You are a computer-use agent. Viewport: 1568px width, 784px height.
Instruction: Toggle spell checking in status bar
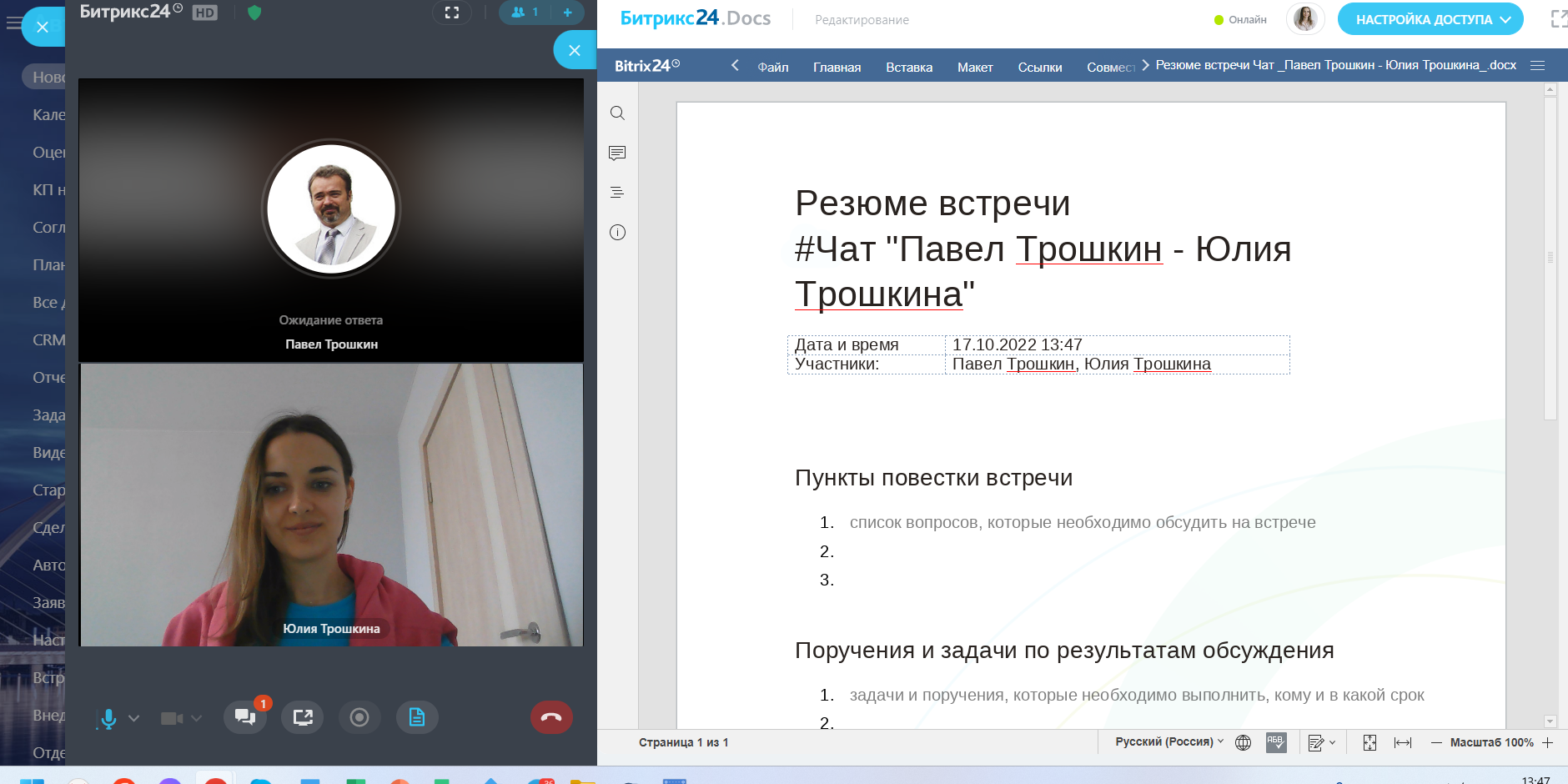tap(1276, 742)
